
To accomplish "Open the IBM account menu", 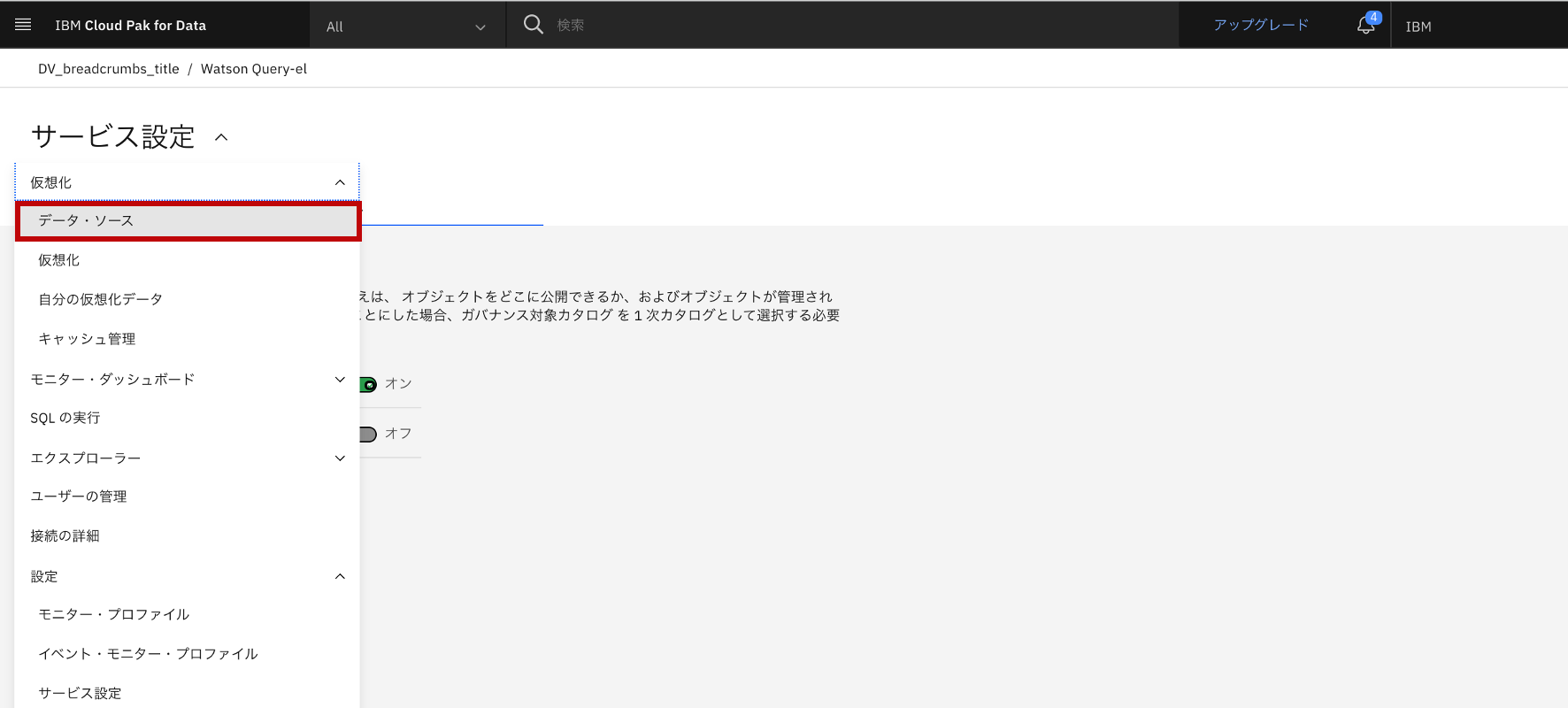I will click(x=1418, y=27).
